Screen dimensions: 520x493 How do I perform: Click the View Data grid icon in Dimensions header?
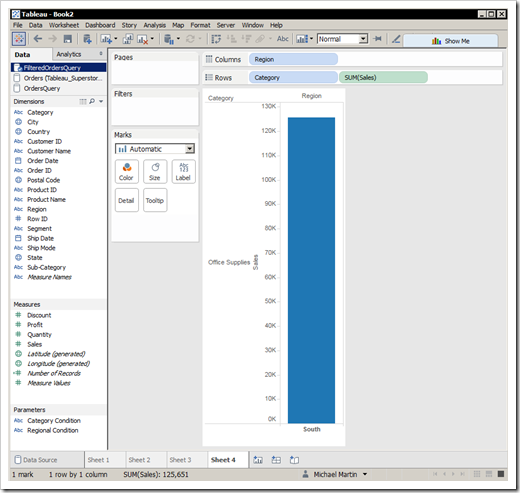coord(83,101)
